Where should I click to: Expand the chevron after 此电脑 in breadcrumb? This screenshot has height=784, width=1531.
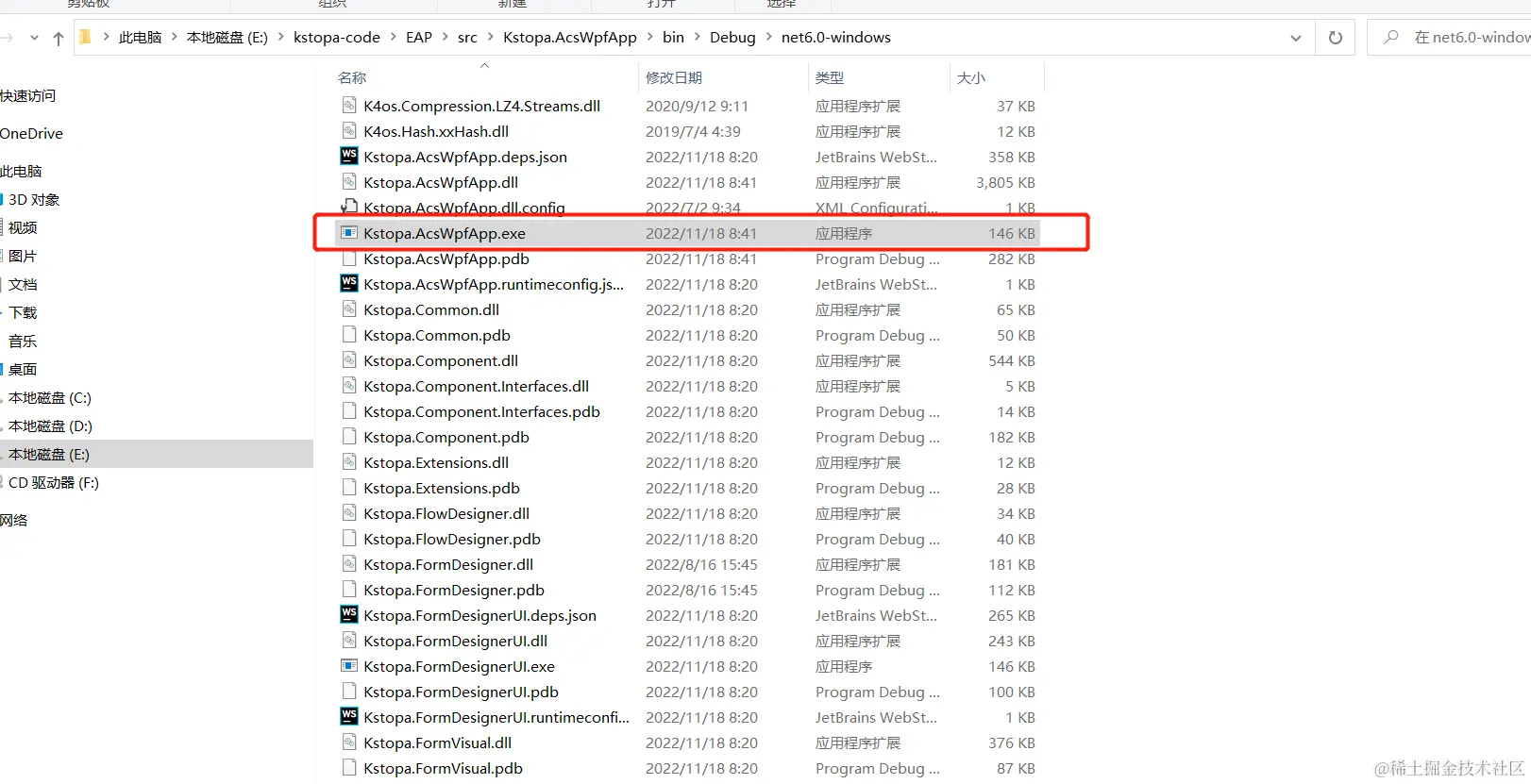pyautogui.click(x=175, y=38)
